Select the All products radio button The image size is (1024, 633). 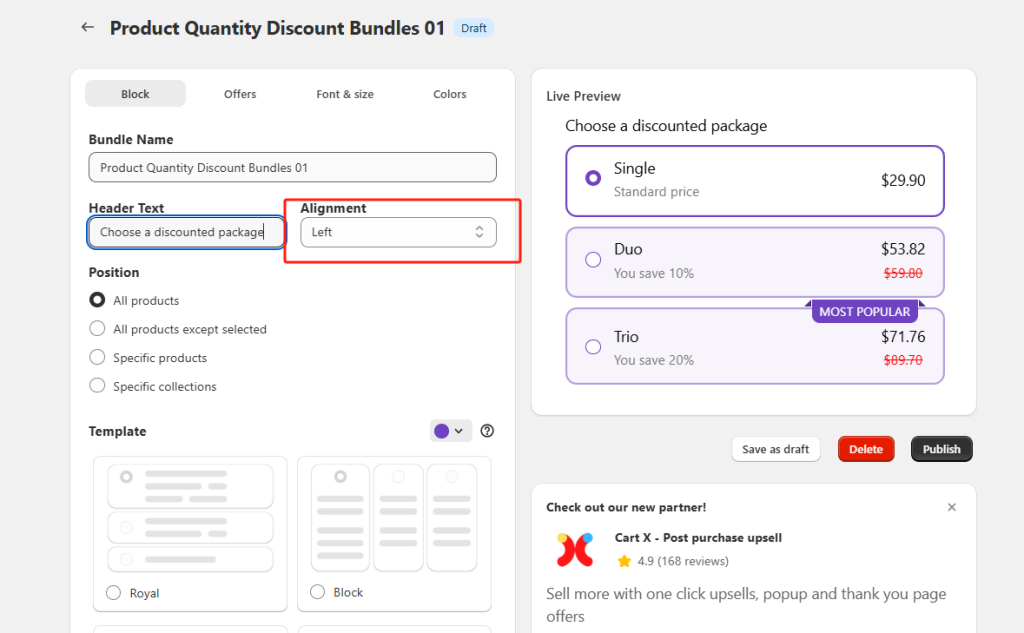pyautogui.click(x=97, y=300)
